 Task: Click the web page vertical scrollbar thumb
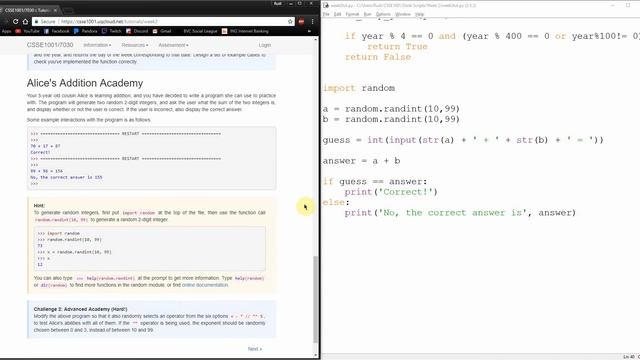(315, 299)
